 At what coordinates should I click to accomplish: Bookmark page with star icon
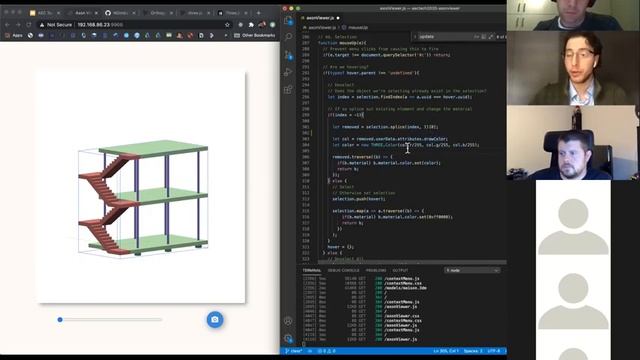click(x=227, y=25)
